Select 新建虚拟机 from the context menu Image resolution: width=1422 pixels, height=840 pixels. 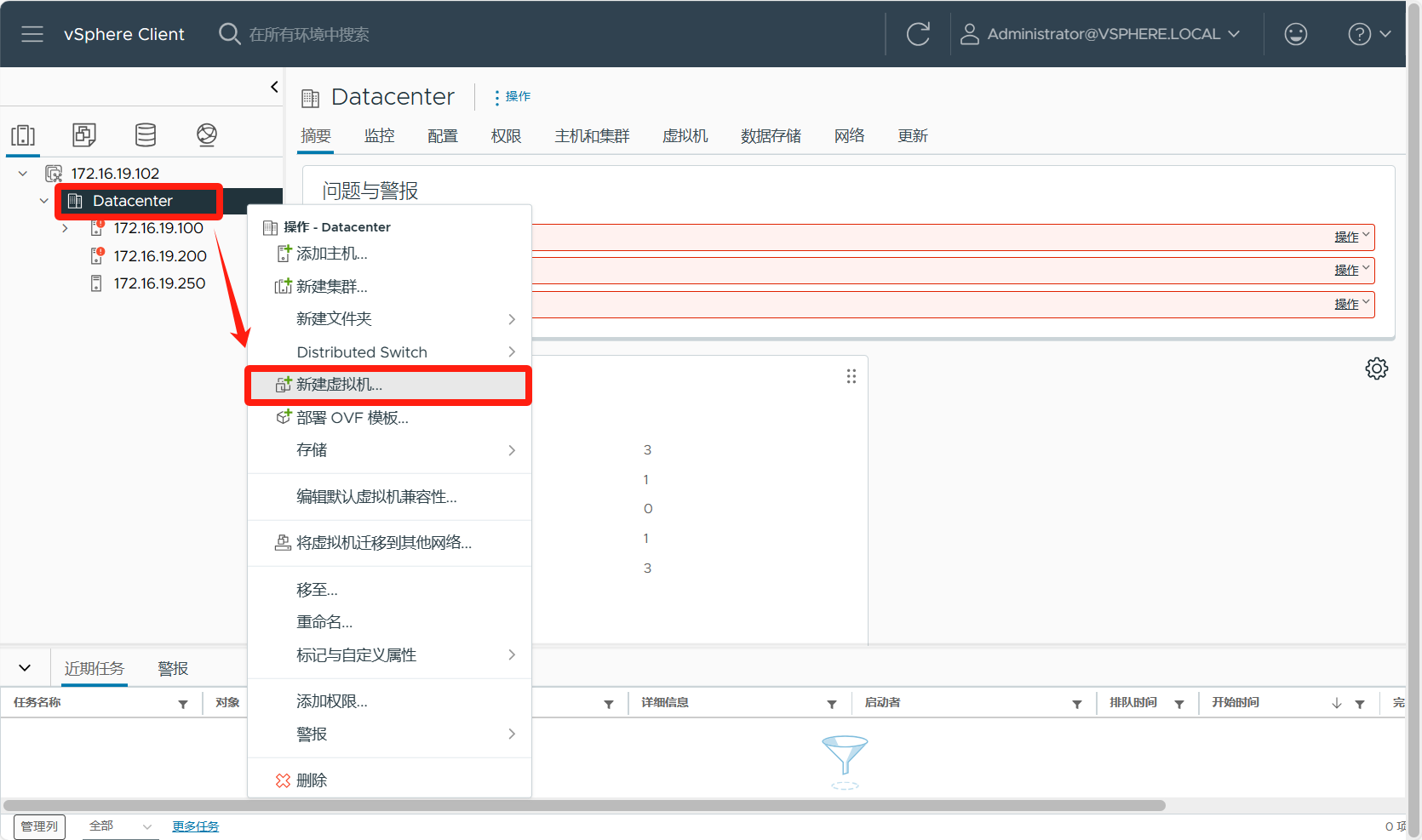pos(339,385)
